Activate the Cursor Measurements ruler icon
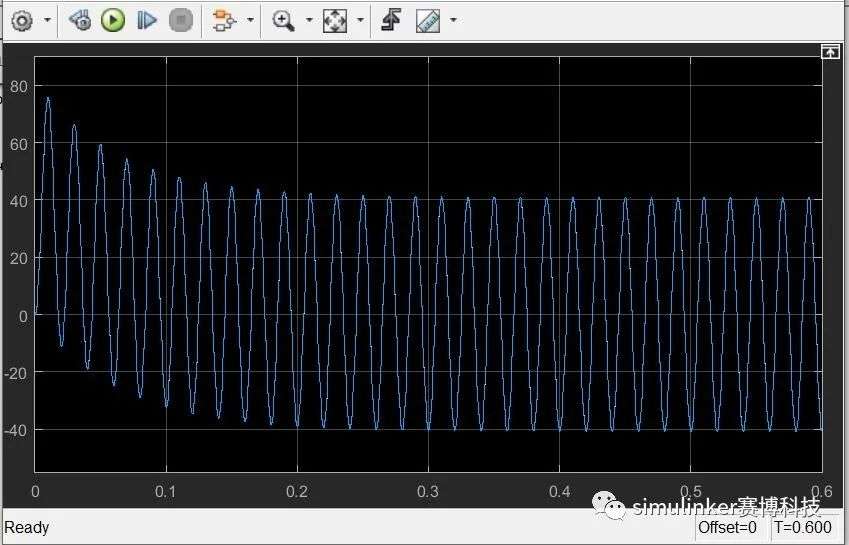The height and width of the screenshot is (545, 849). (x=428, y=21)
